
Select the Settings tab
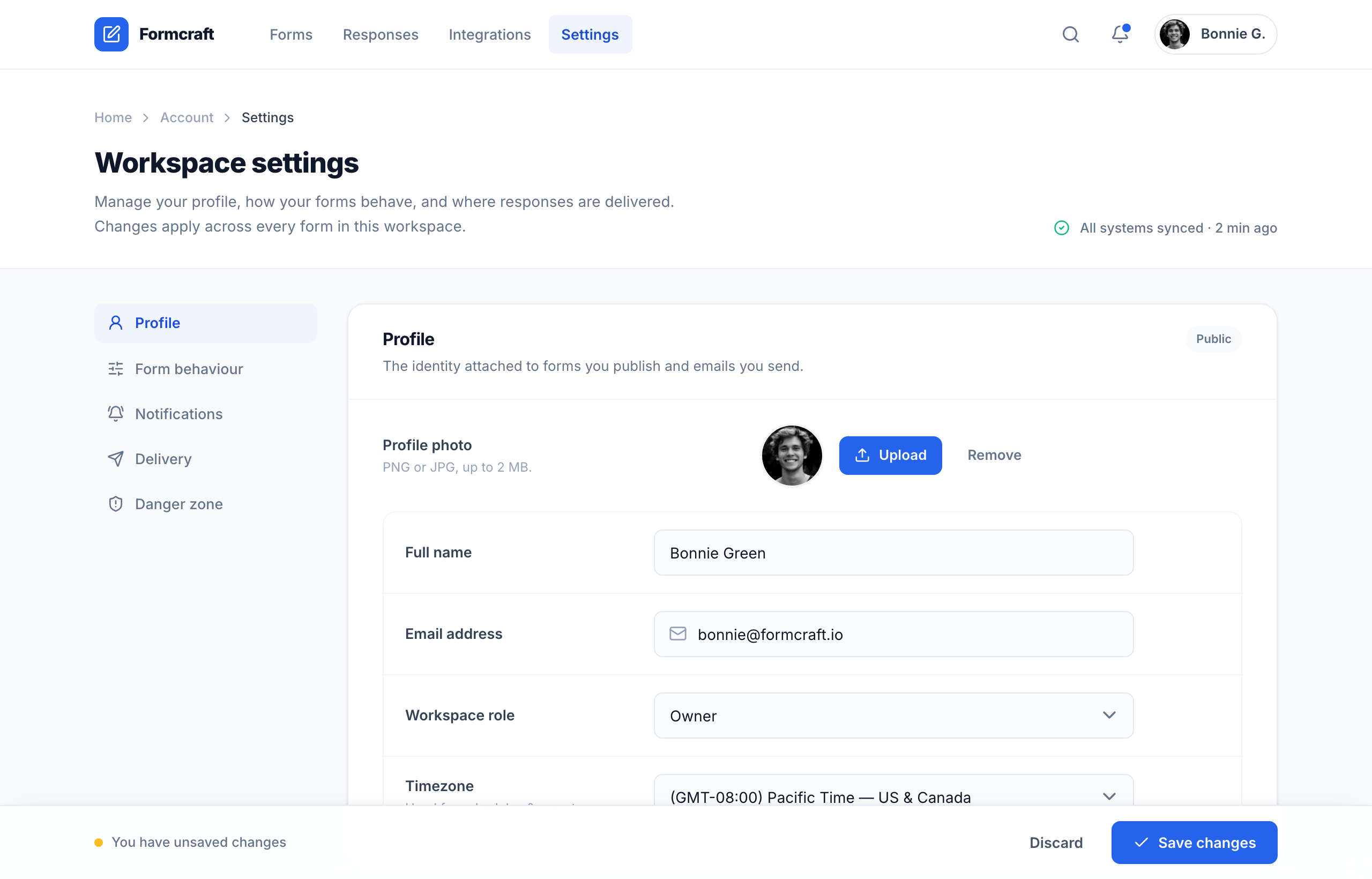click(x=590, y=34)
